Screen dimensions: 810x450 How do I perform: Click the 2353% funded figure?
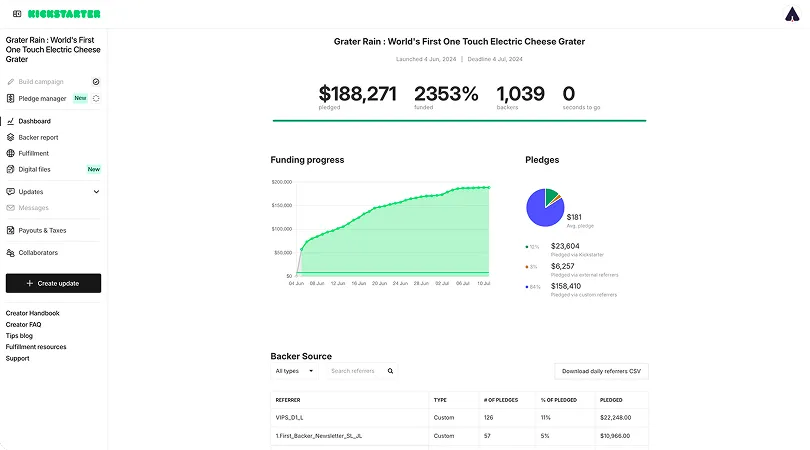[446, 94]
